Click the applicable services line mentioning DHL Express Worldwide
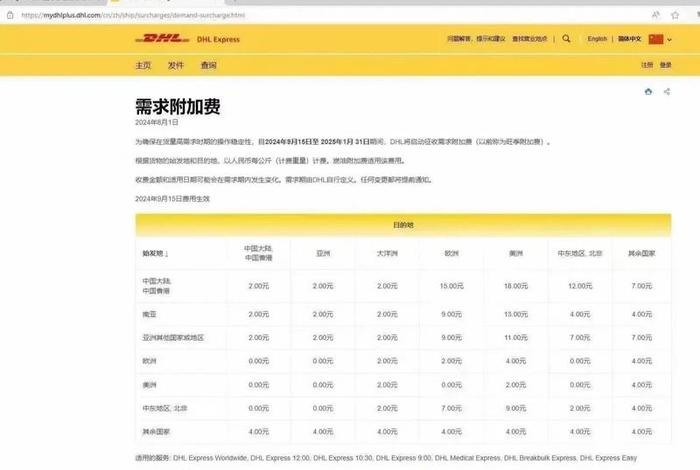700x470 pixels. 386,458
